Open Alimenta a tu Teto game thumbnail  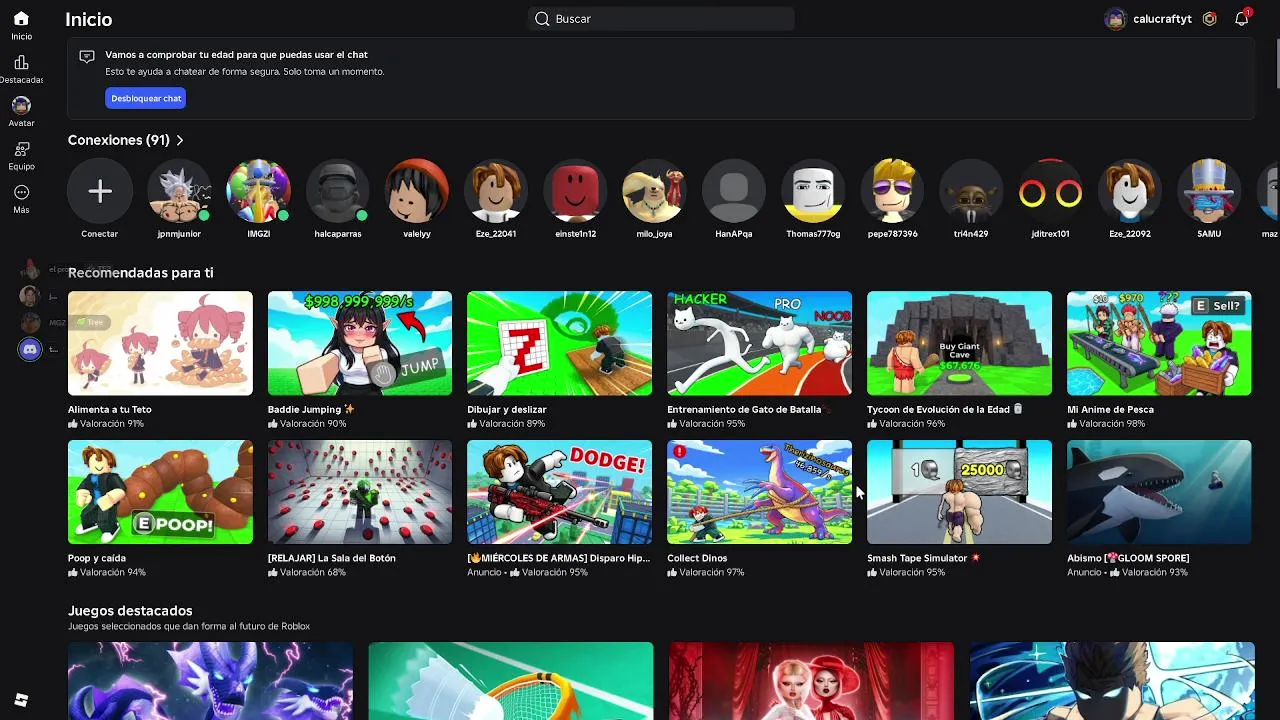tap(160, 343)
